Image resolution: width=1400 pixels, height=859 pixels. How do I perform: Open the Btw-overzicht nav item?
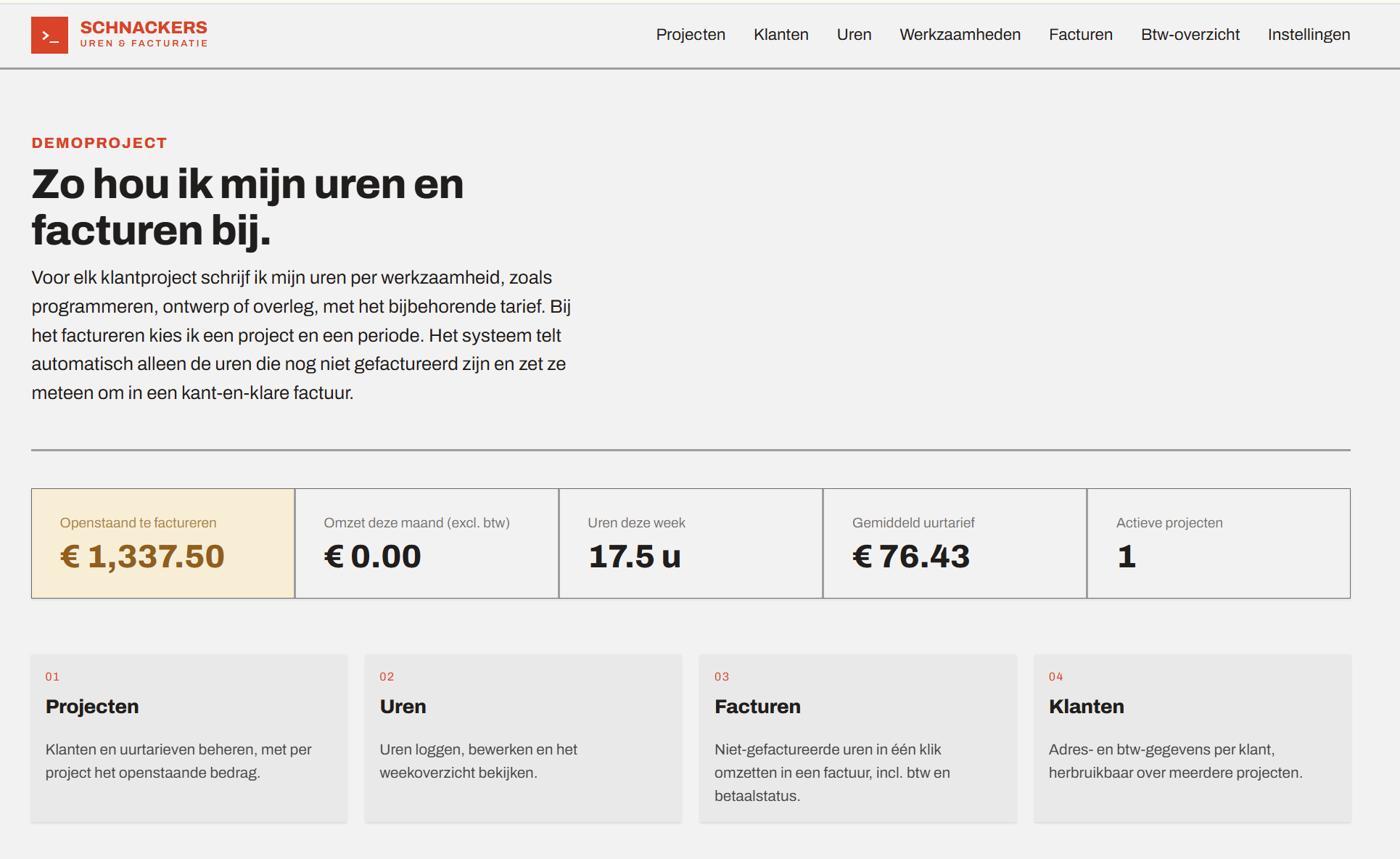(x=1190, y=35)
